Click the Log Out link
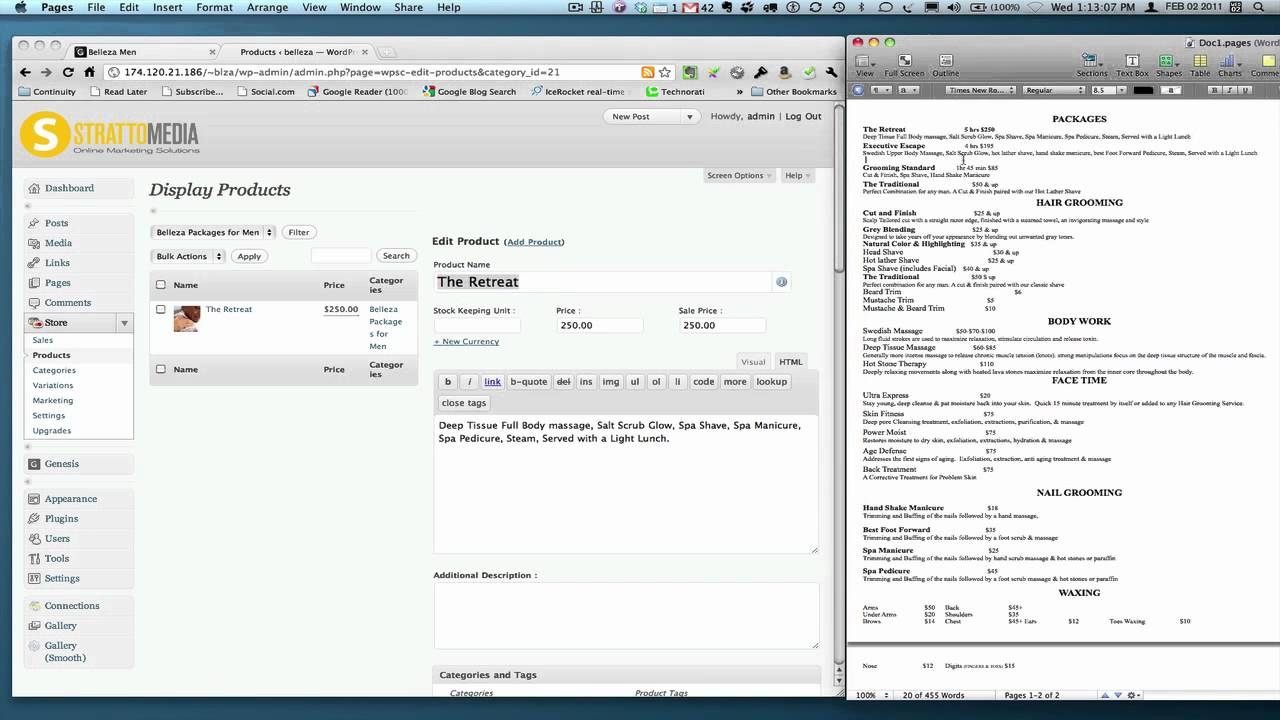The height and width of the screenshot is (720, 1280). point(803,116)
